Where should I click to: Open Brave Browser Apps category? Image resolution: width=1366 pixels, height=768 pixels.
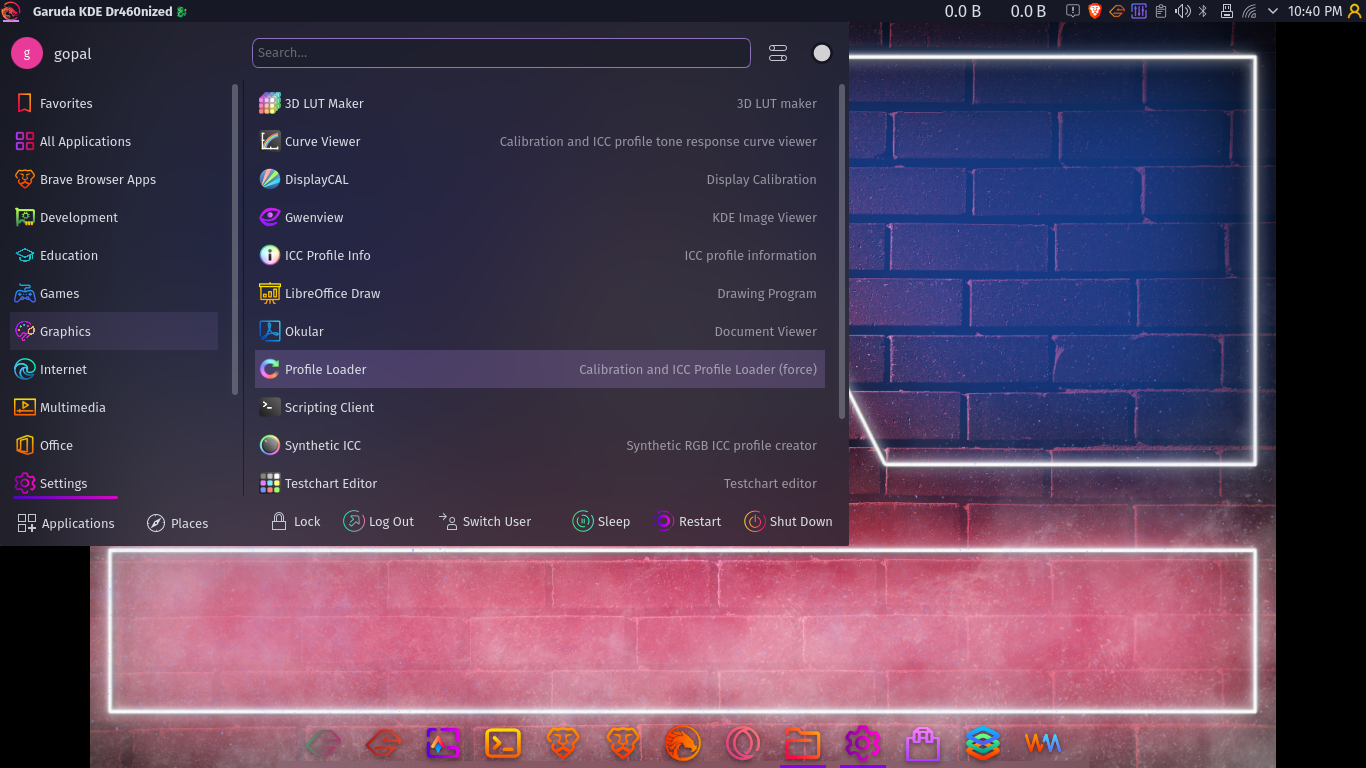[114, 179]
